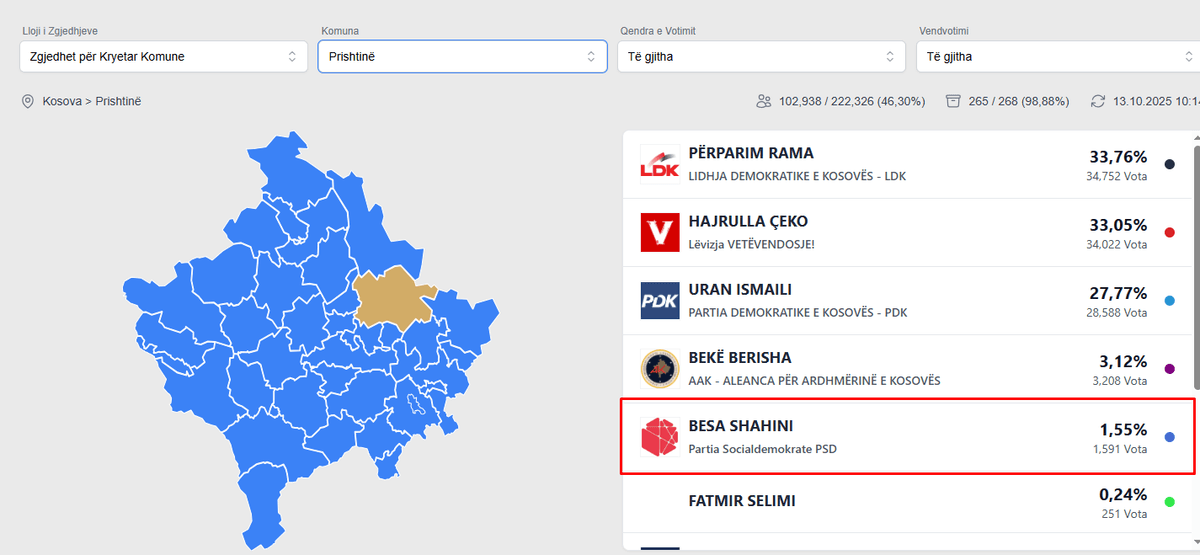Select the PËRPARIM RAMA candidate row
1200x555 pixels.
coord(900,164)
